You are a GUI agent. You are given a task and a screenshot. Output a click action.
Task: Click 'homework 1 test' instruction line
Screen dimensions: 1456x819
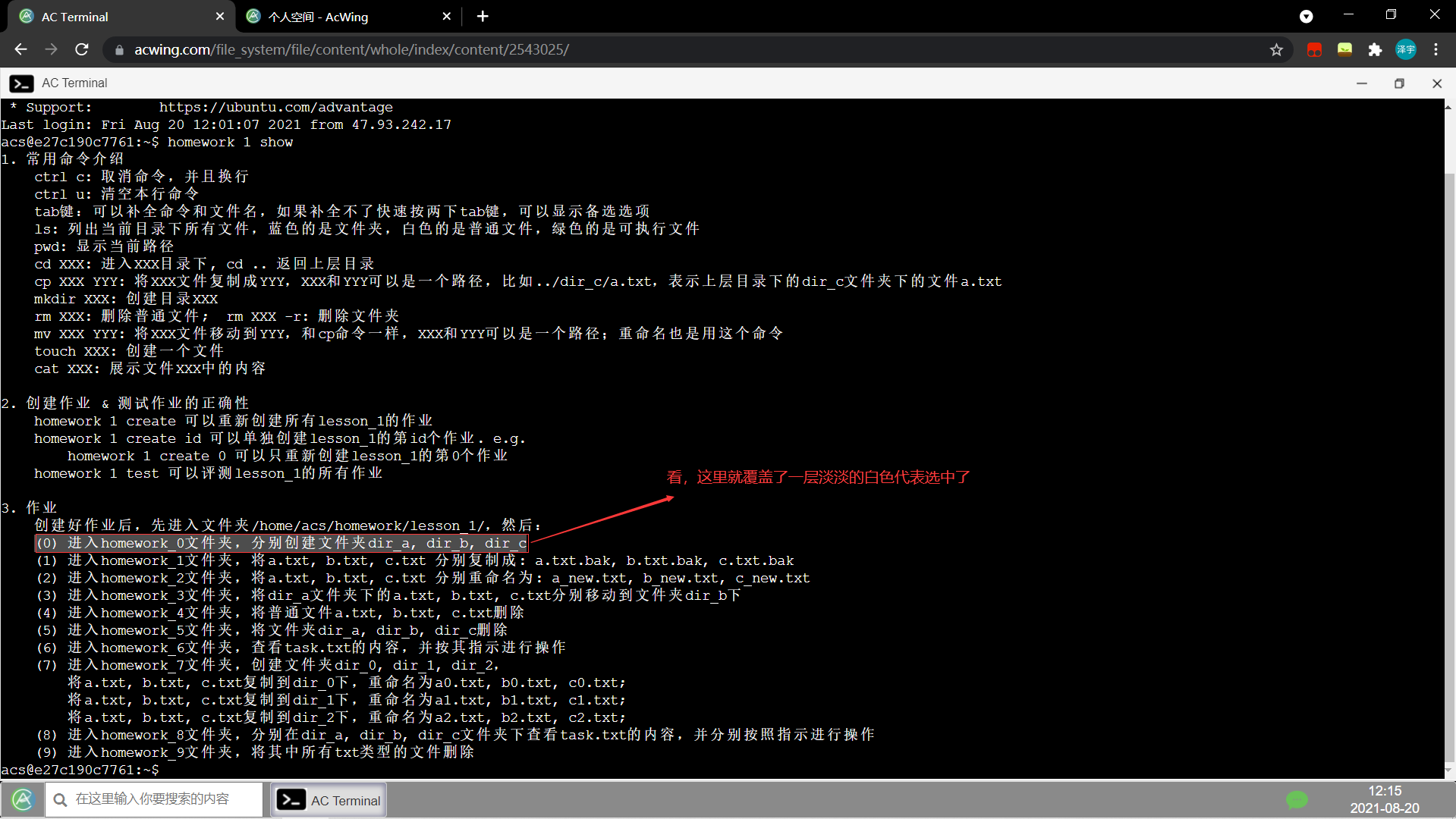(x=208, y=473)
